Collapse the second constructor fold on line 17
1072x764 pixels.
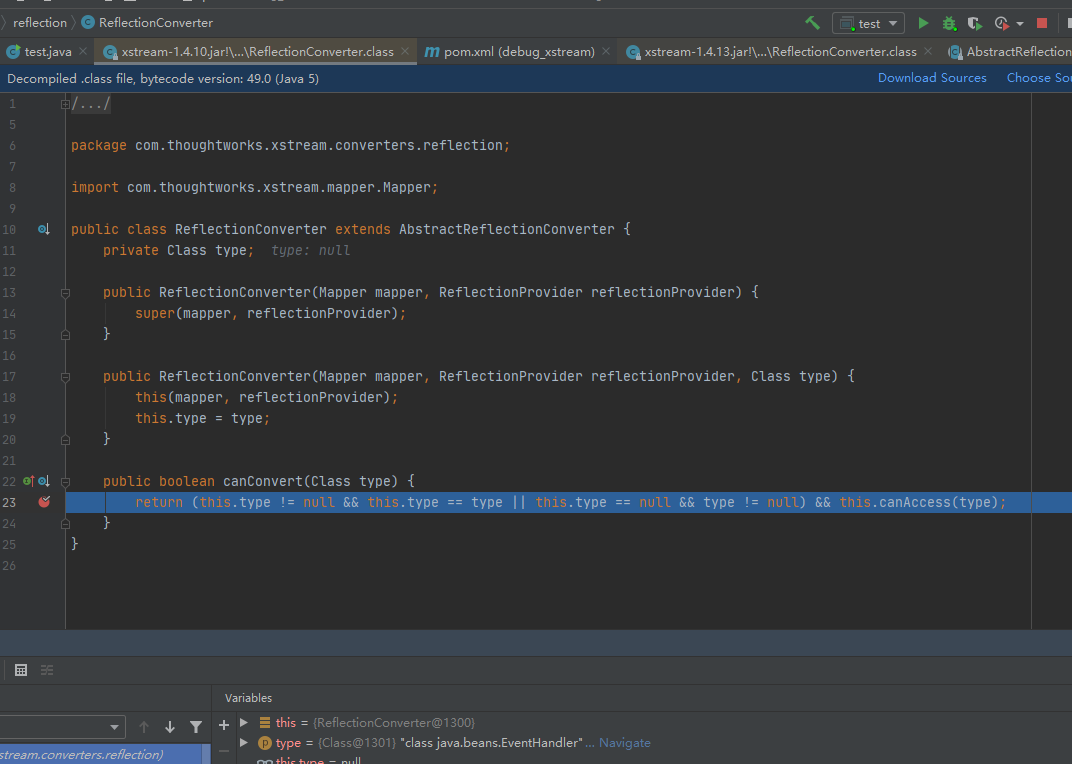[x=66, y=378]
